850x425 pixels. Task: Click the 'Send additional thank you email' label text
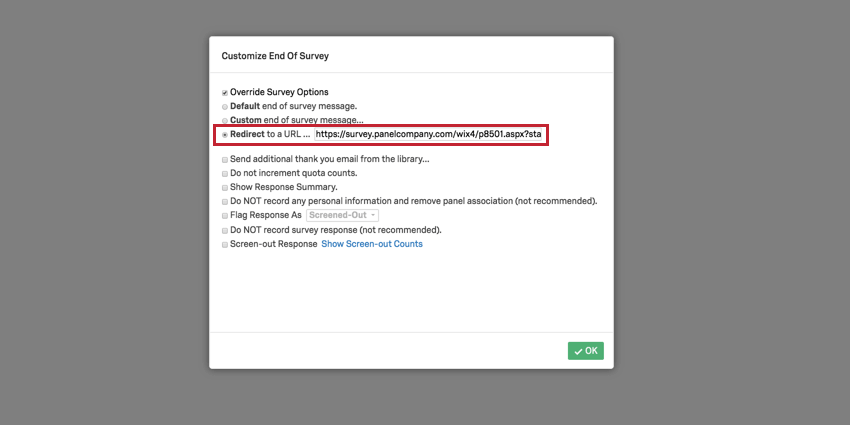click(x=330, y=159)
